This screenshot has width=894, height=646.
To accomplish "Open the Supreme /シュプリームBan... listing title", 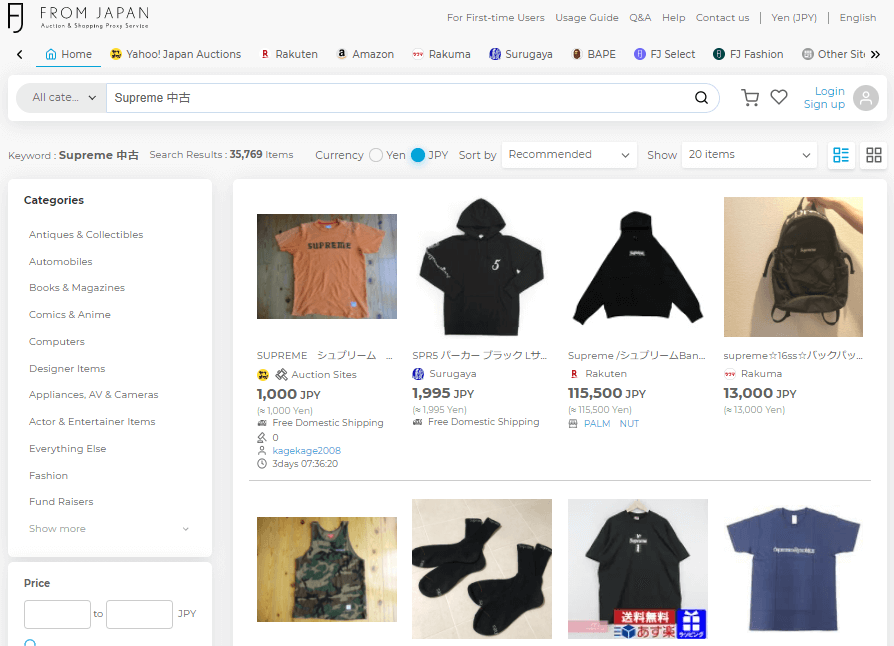I will 636,355.
